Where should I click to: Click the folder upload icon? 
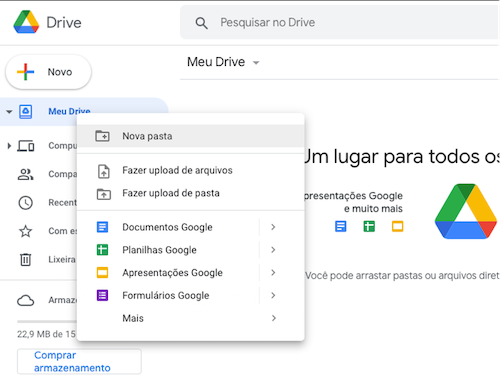[x=104, y=194]
